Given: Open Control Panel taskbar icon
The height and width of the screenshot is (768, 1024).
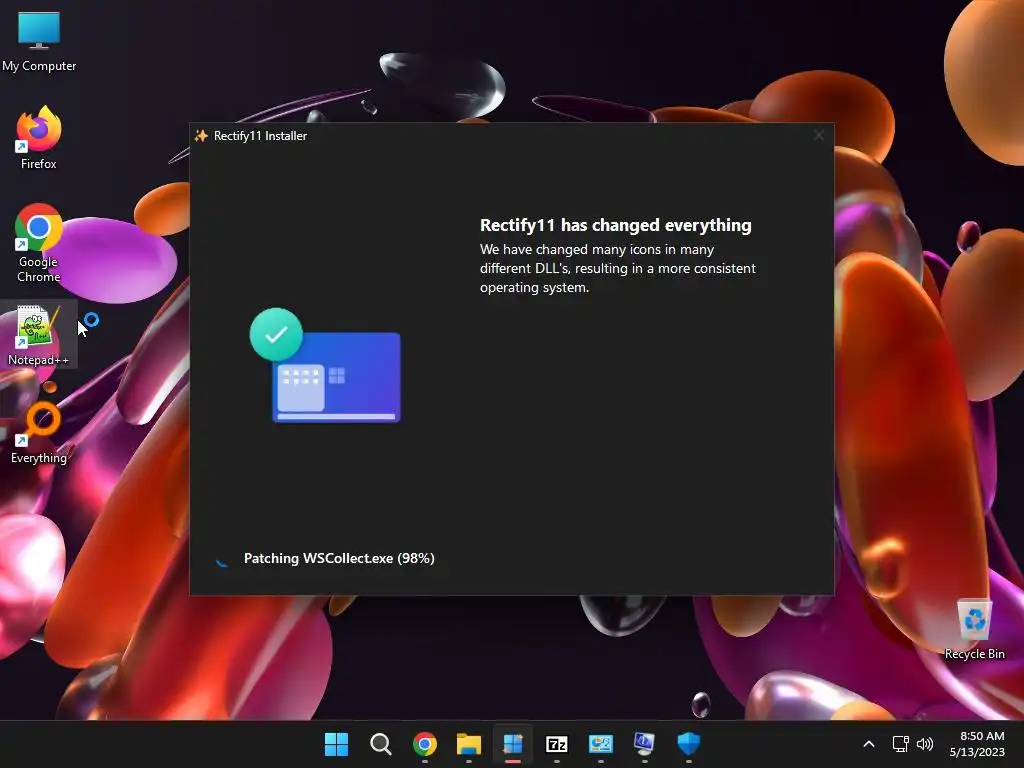Looking at the screenshot, I should 601,744.
